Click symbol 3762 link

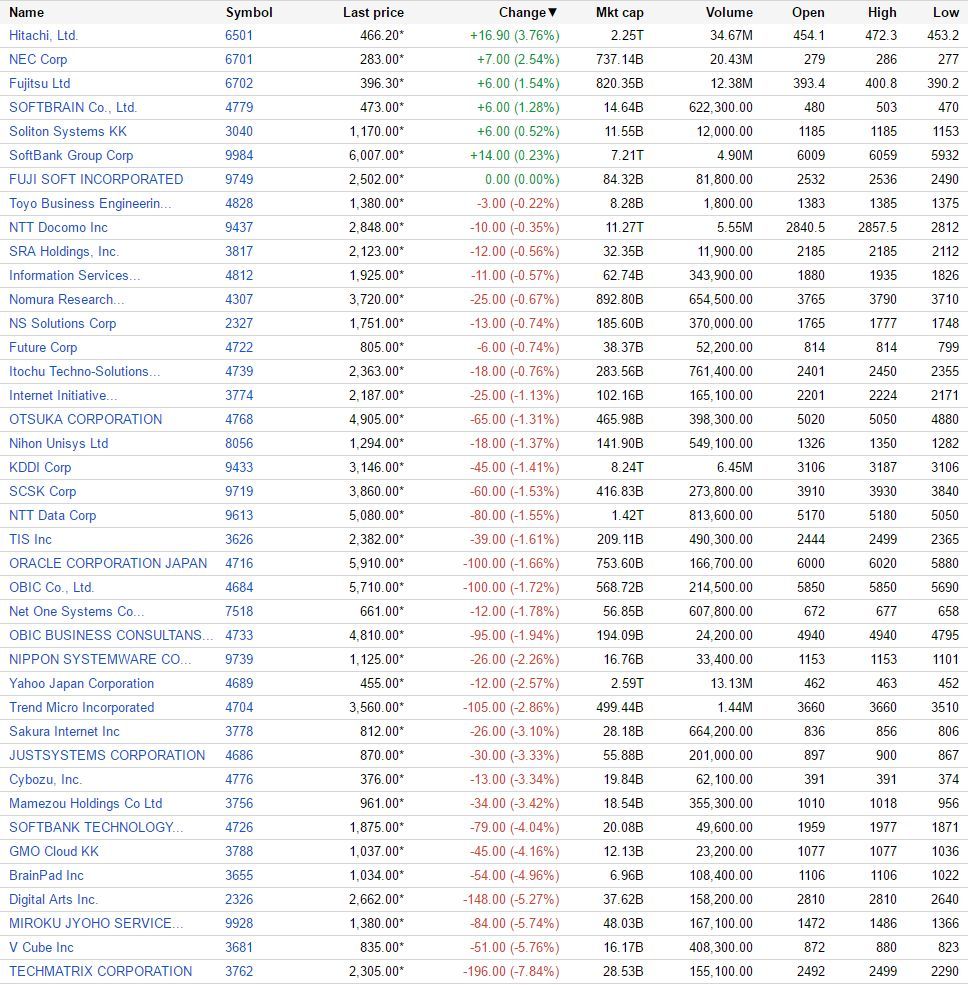pos(239,971)
